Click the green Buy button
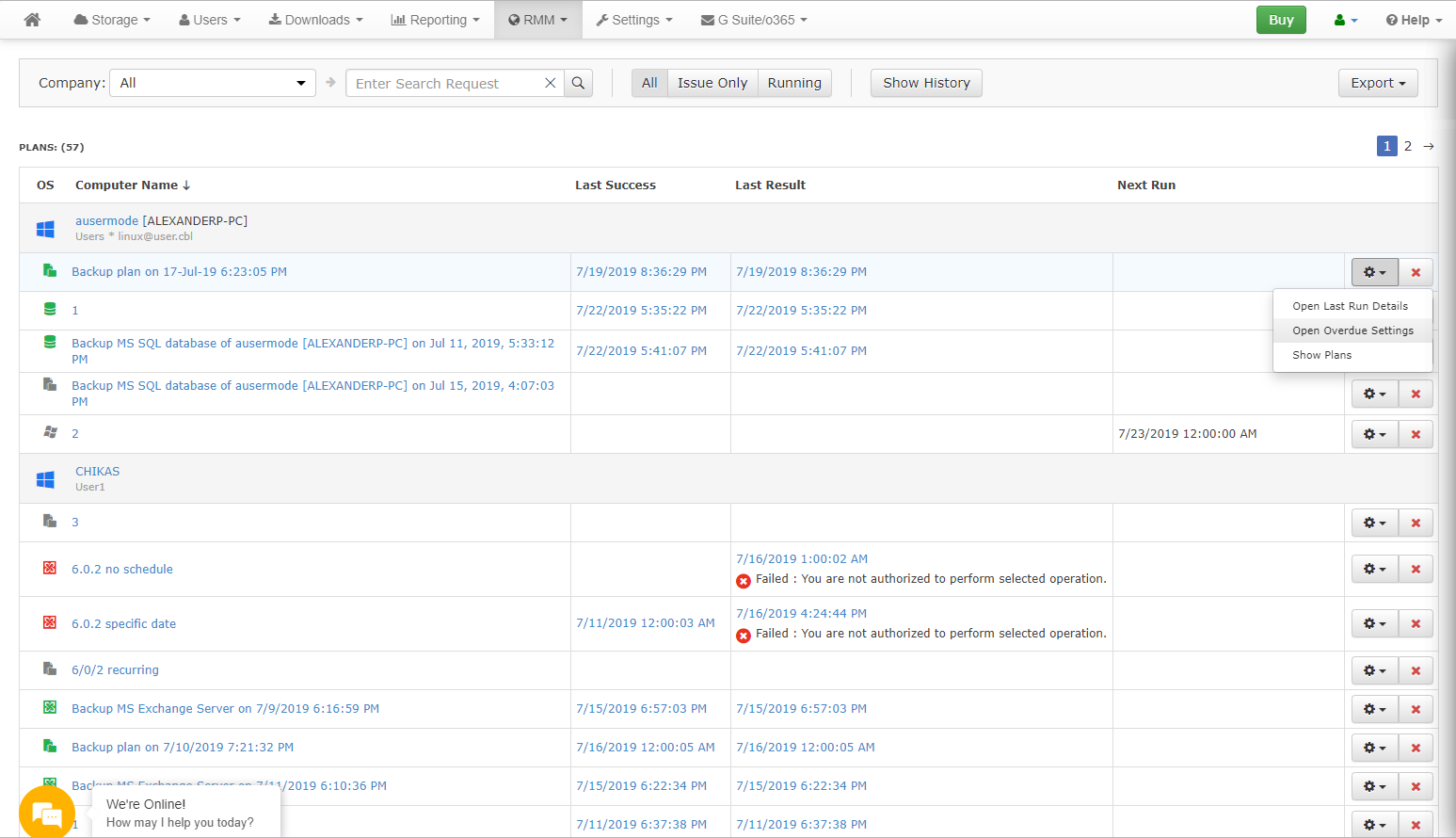Image resolution: width=1456 pixels, height=838 pixels. [x=1281, y=19]
